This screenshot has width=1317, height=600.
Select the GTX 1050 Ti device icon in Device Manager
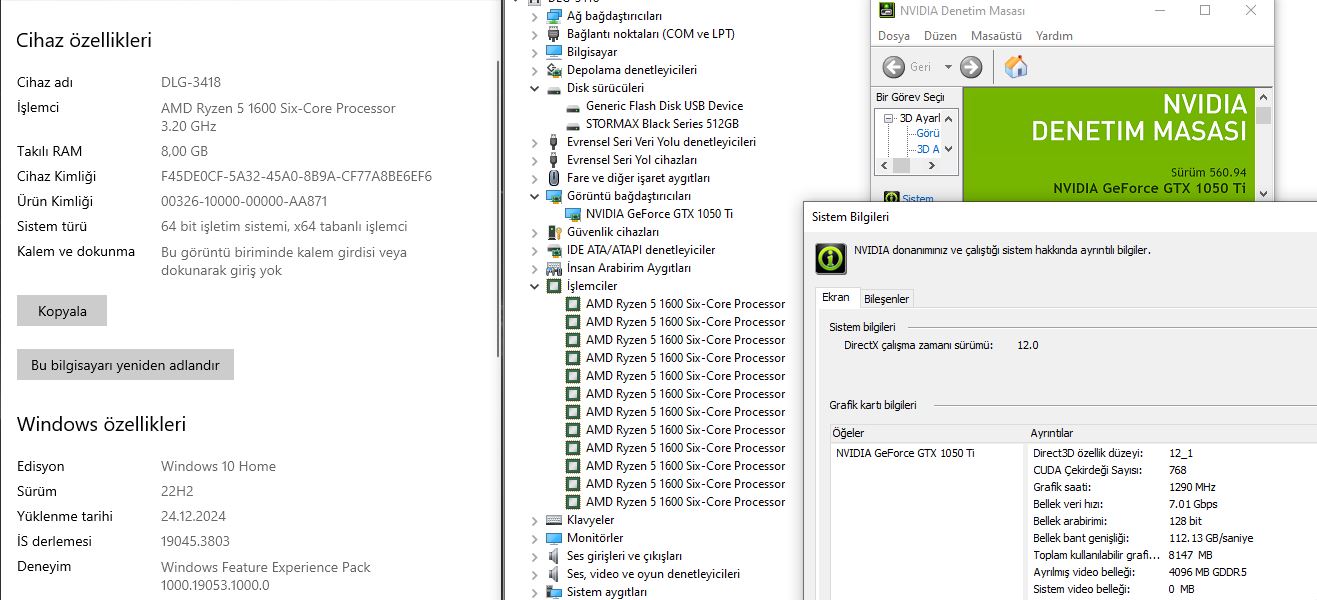573,214
